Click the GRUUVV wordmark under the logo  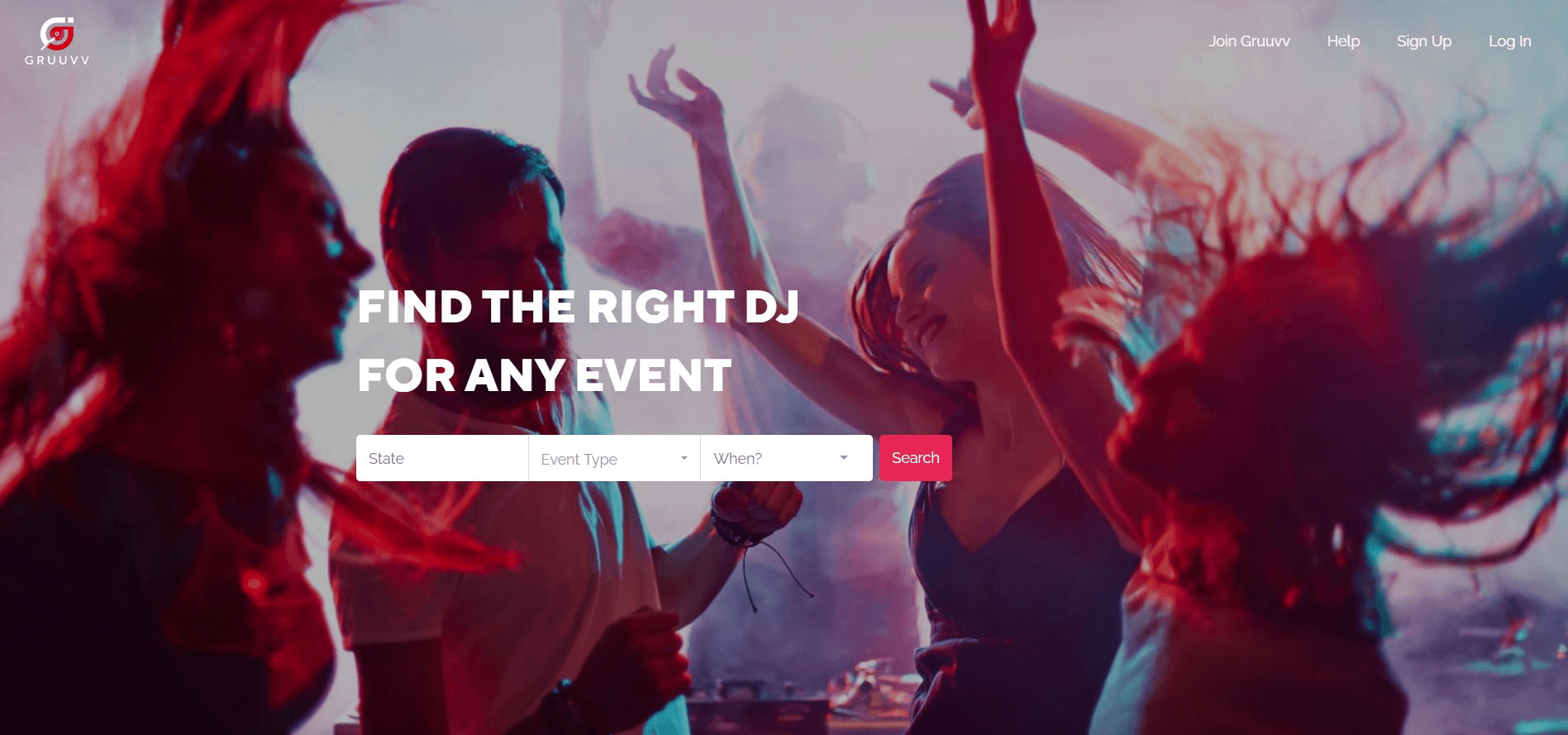57,60
